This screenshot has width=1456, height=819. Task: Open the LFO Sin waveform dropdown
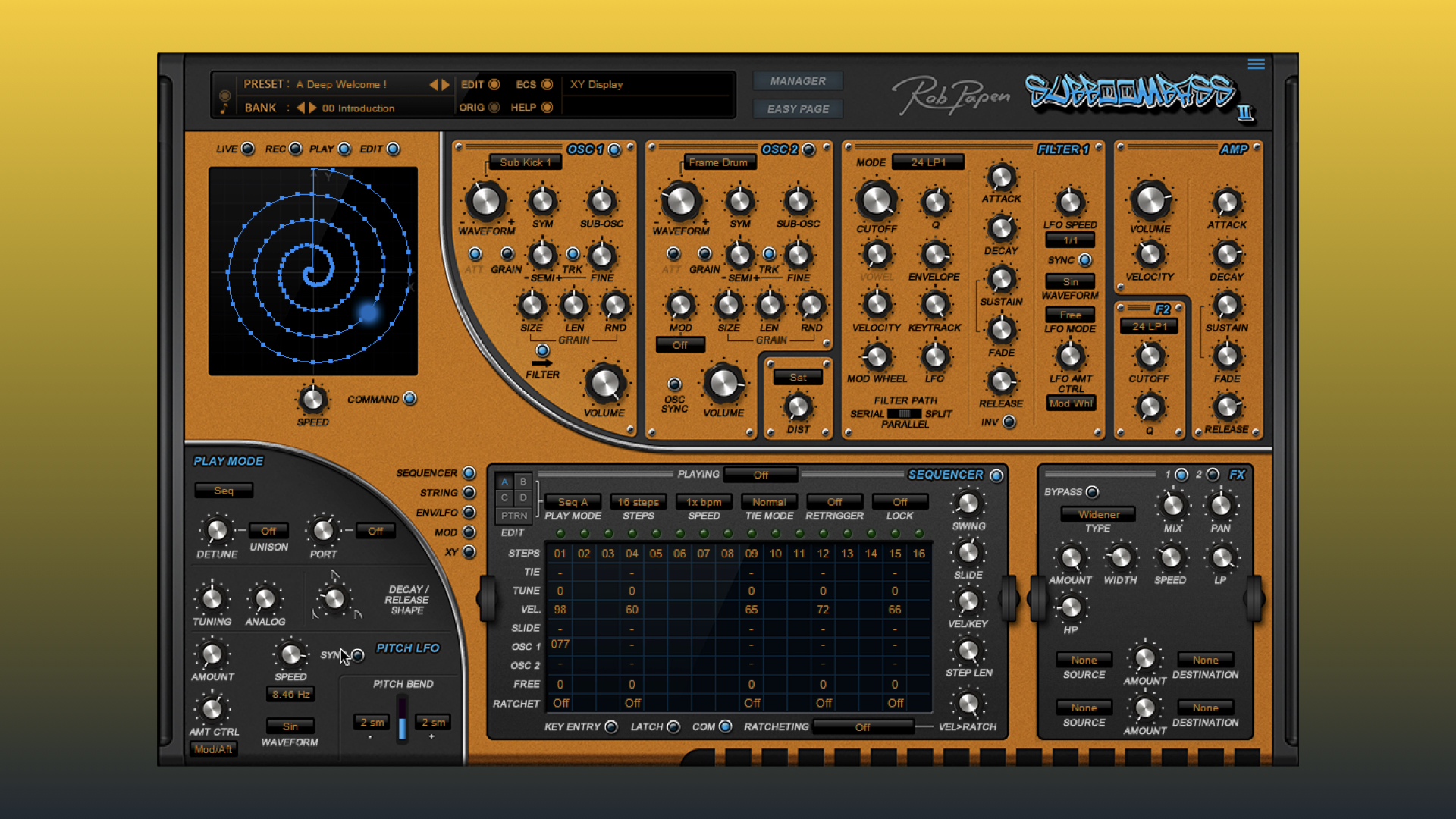click(x=1070, y=281)
